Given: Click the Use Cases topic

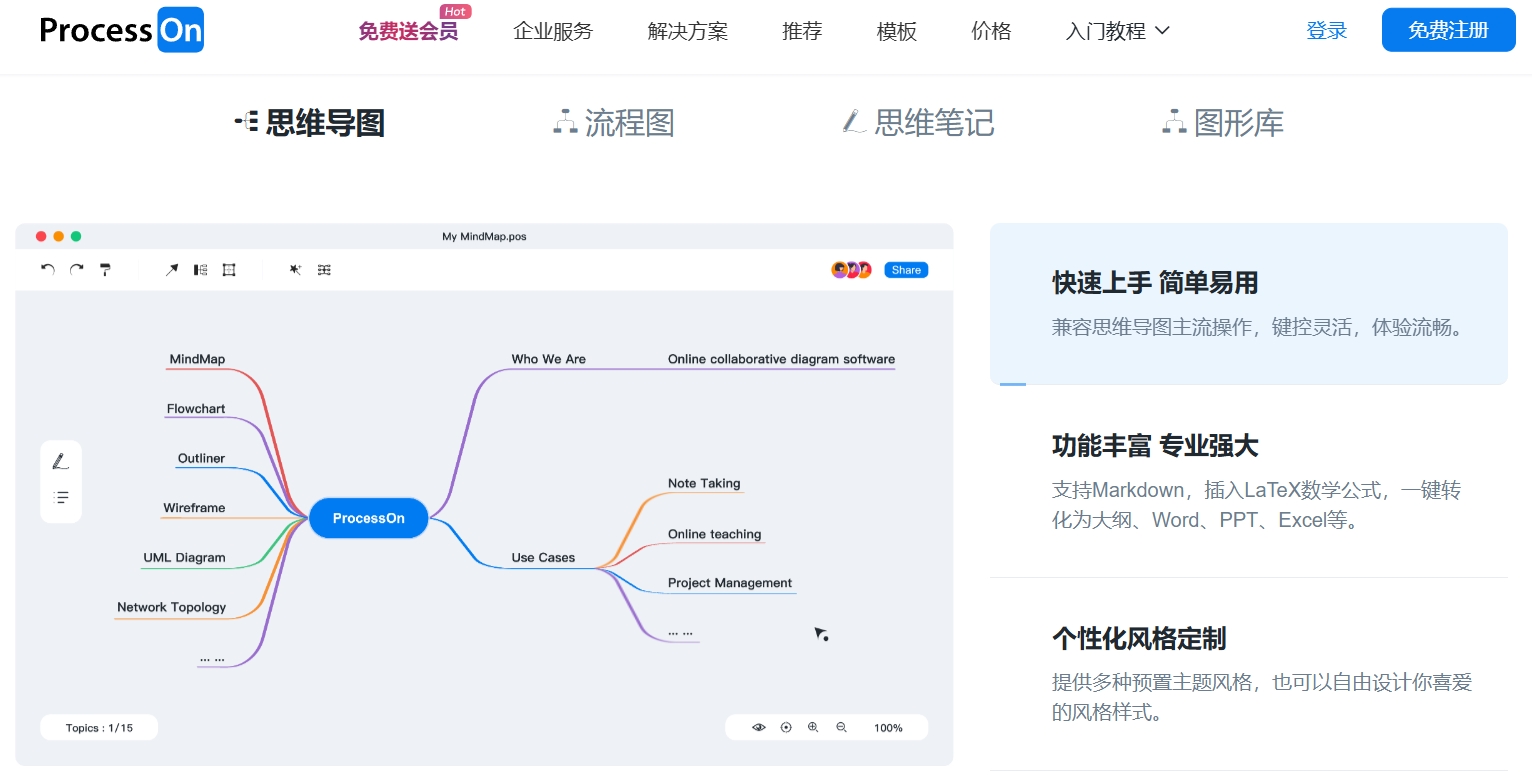Looking at the screenshot, I should [543, 558].
